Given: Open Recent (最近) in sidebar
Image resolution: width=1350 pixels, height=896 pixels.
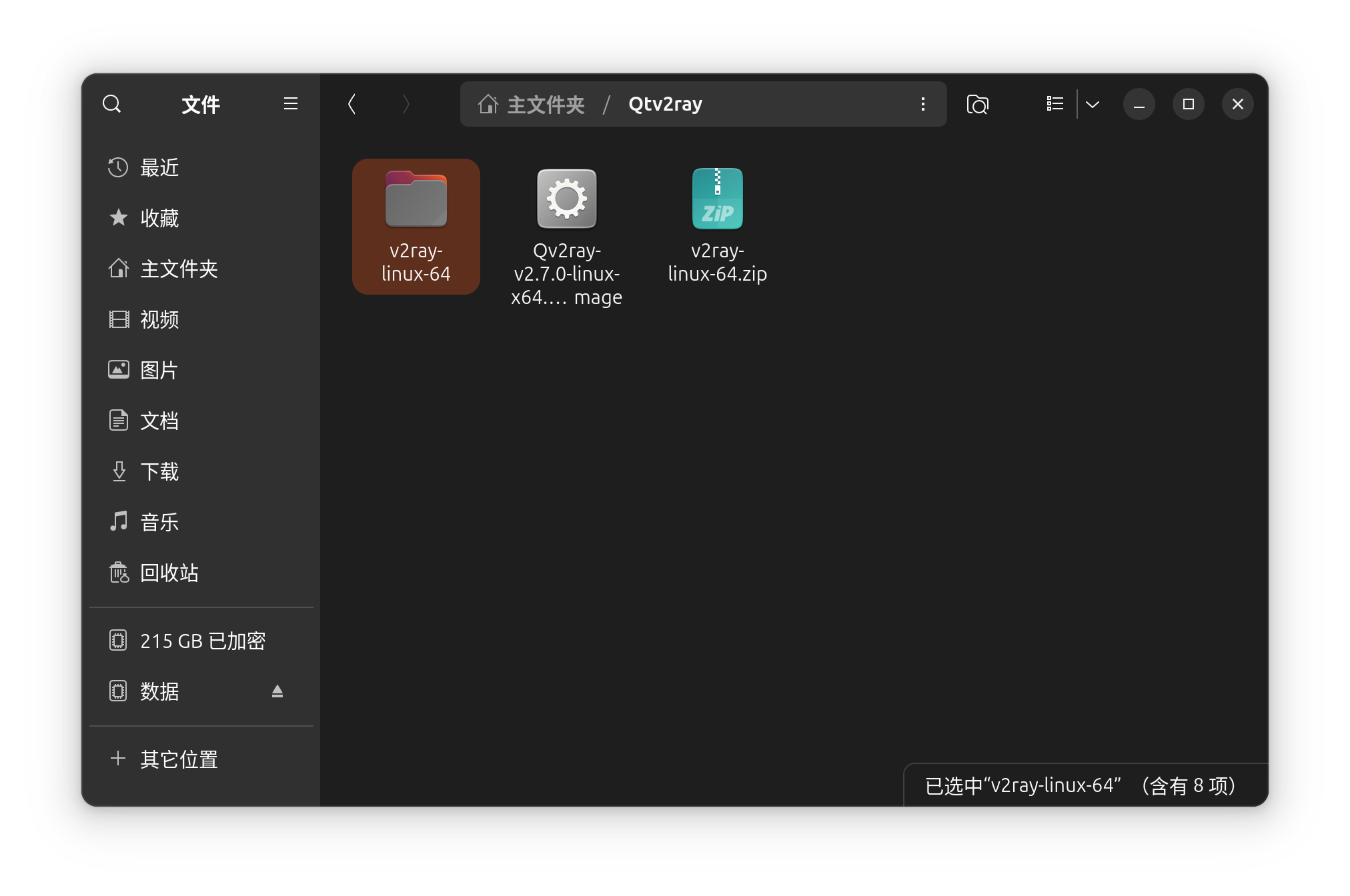Looking at the screenshot, I should (201, 167).
